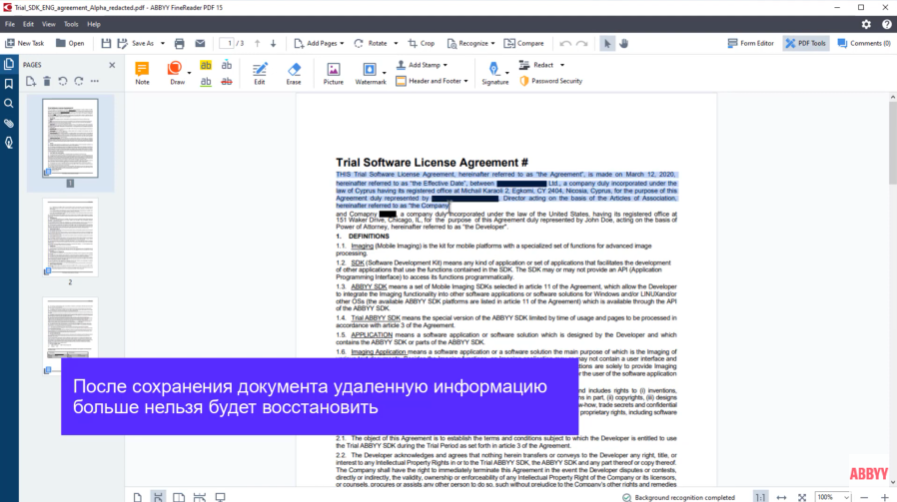Screen dimensions: 897x502
Task: Click the Save icon
Action: 106,43
